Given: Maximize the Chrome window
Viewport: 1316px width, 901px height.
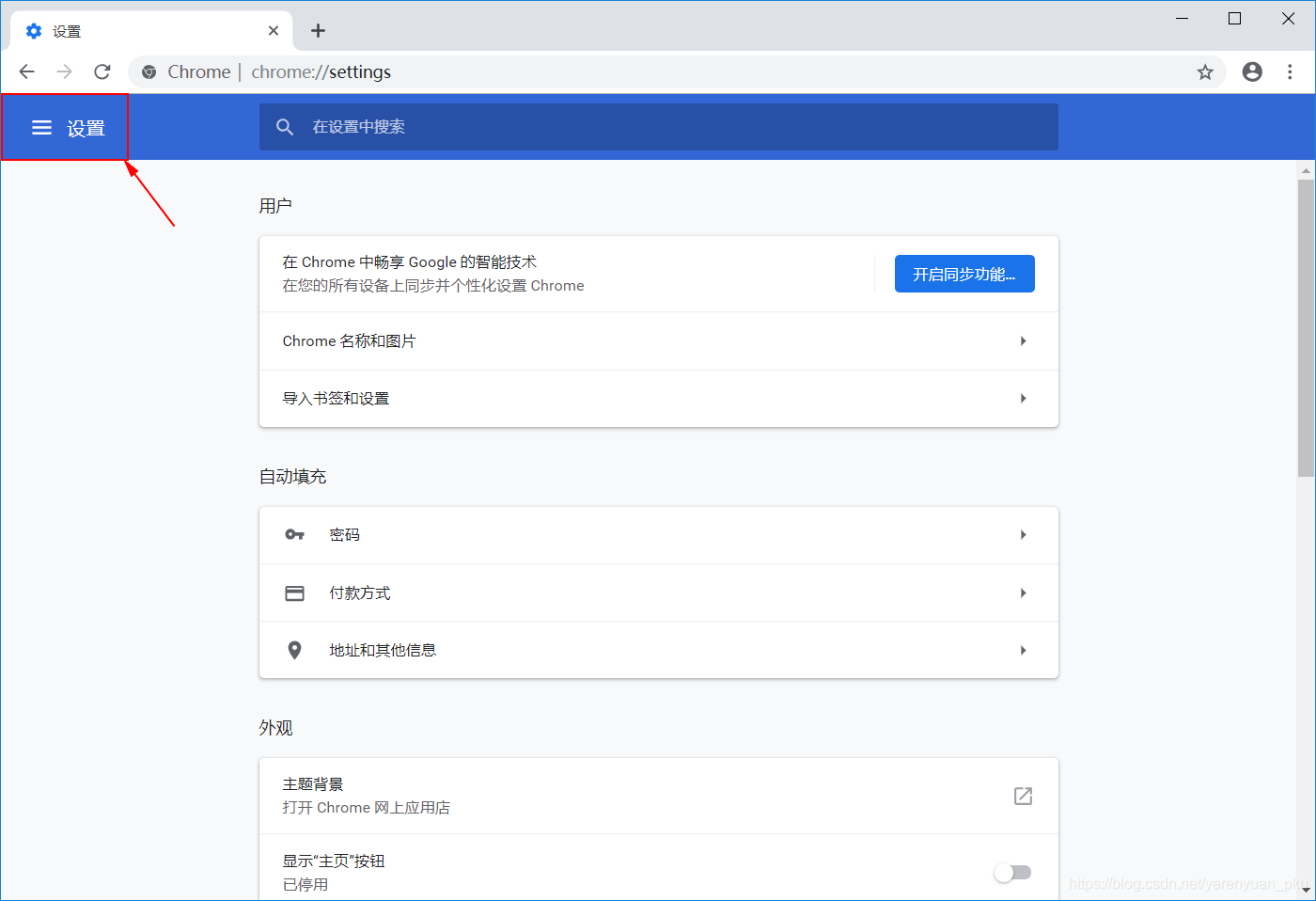Looking at the screenshot, I should [x=1235, y=19].
